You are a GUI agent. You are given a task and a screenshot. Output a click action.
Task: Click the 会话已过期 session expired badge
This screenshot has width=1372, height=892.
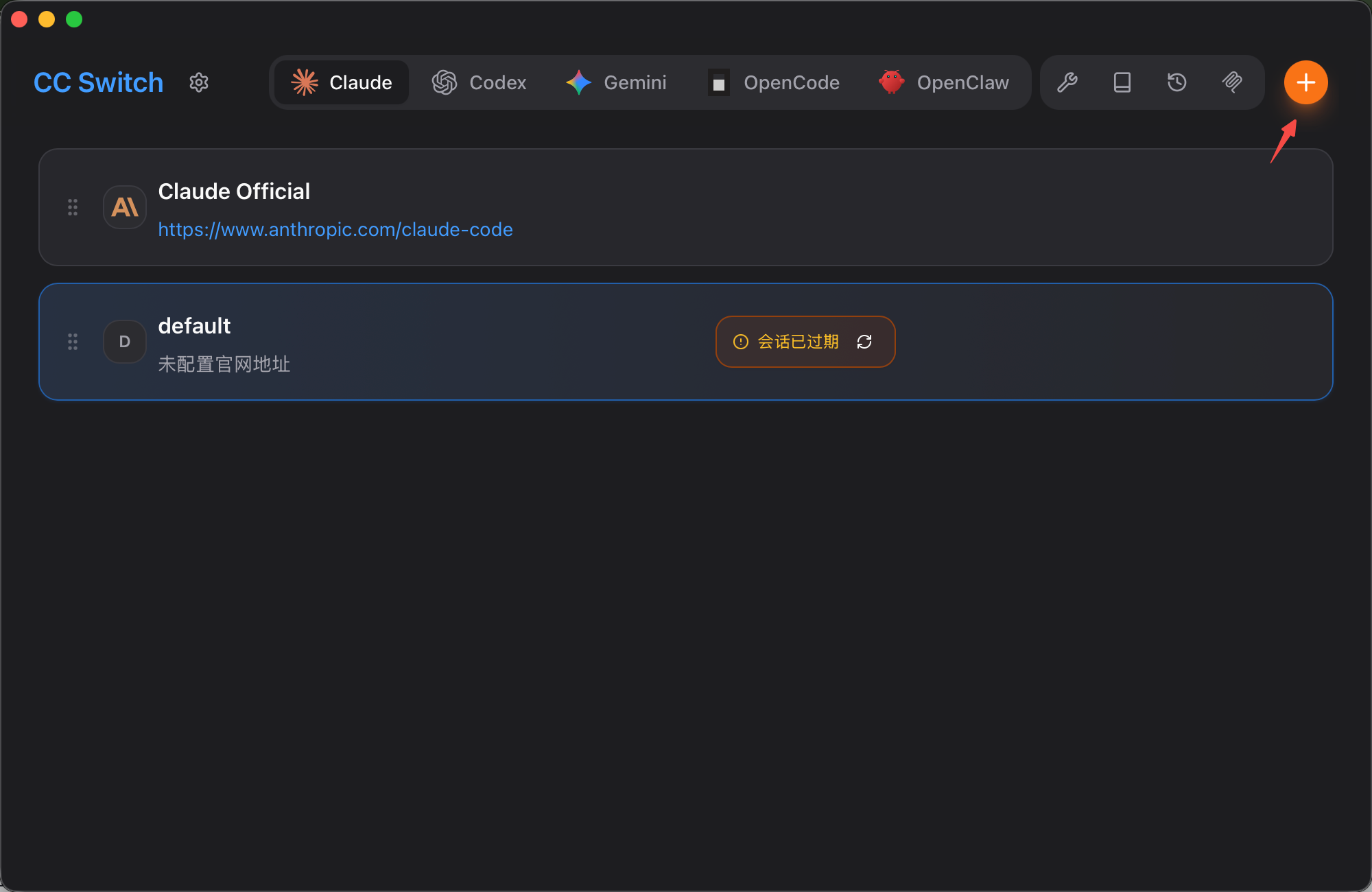(x=805, y=342)
